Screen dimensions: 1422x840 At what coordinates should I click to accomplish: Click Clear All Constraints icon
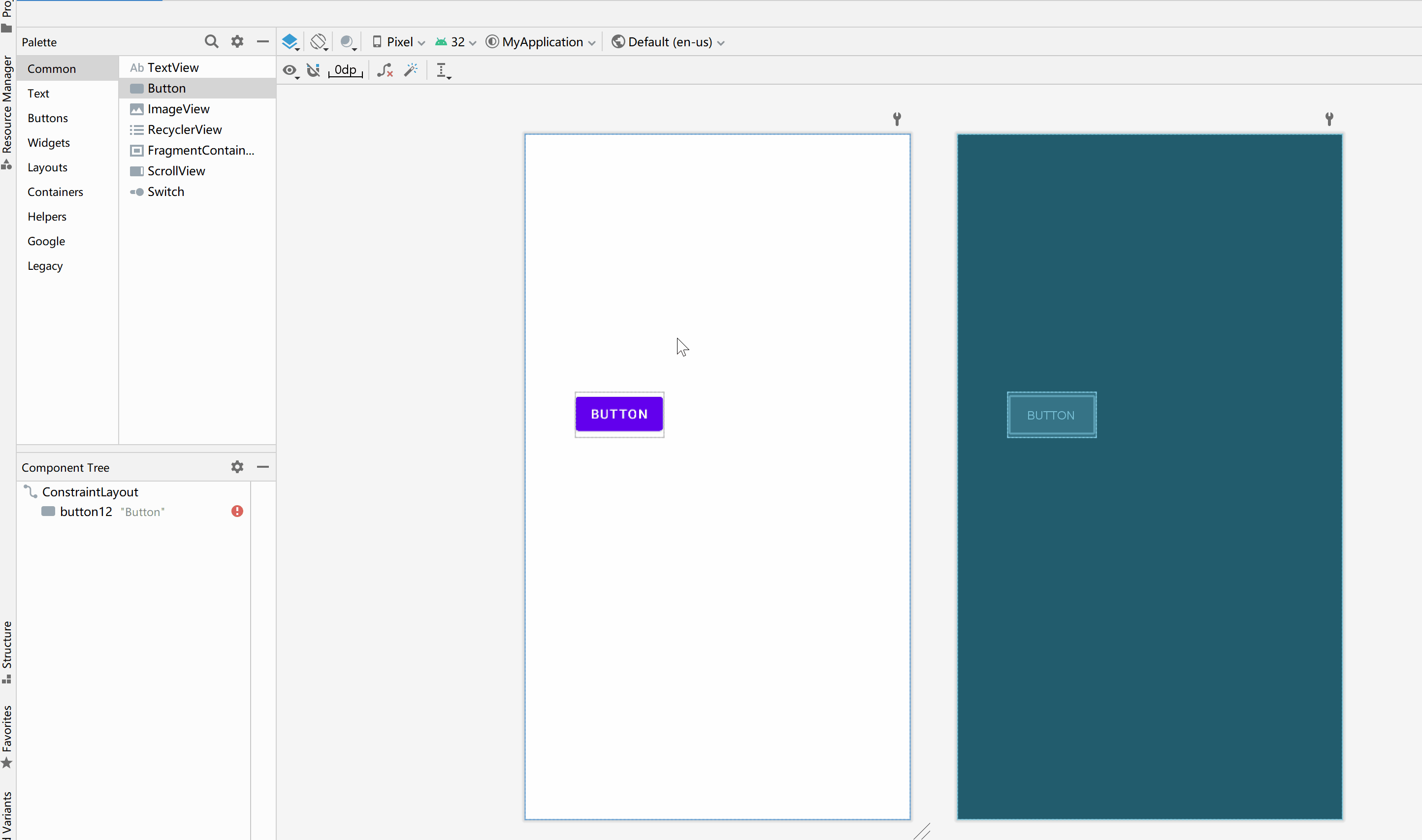coord(385,70)
